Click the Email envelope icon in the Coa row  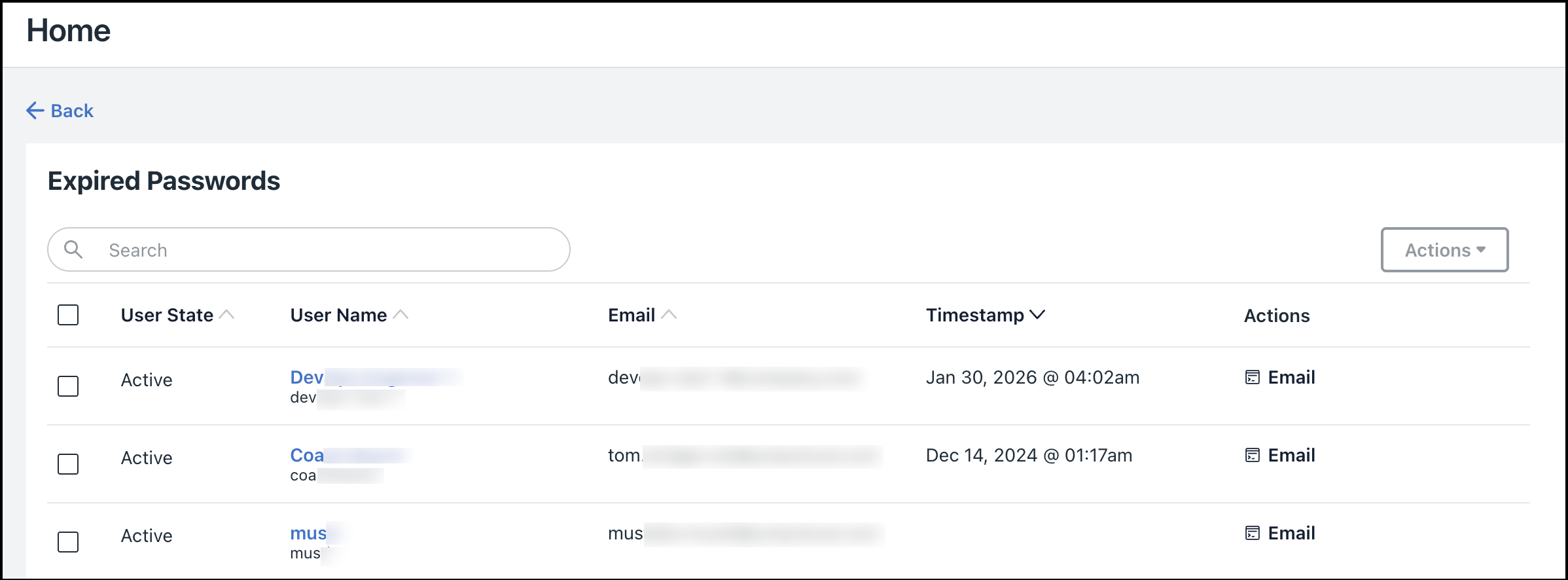point(1252,456)
